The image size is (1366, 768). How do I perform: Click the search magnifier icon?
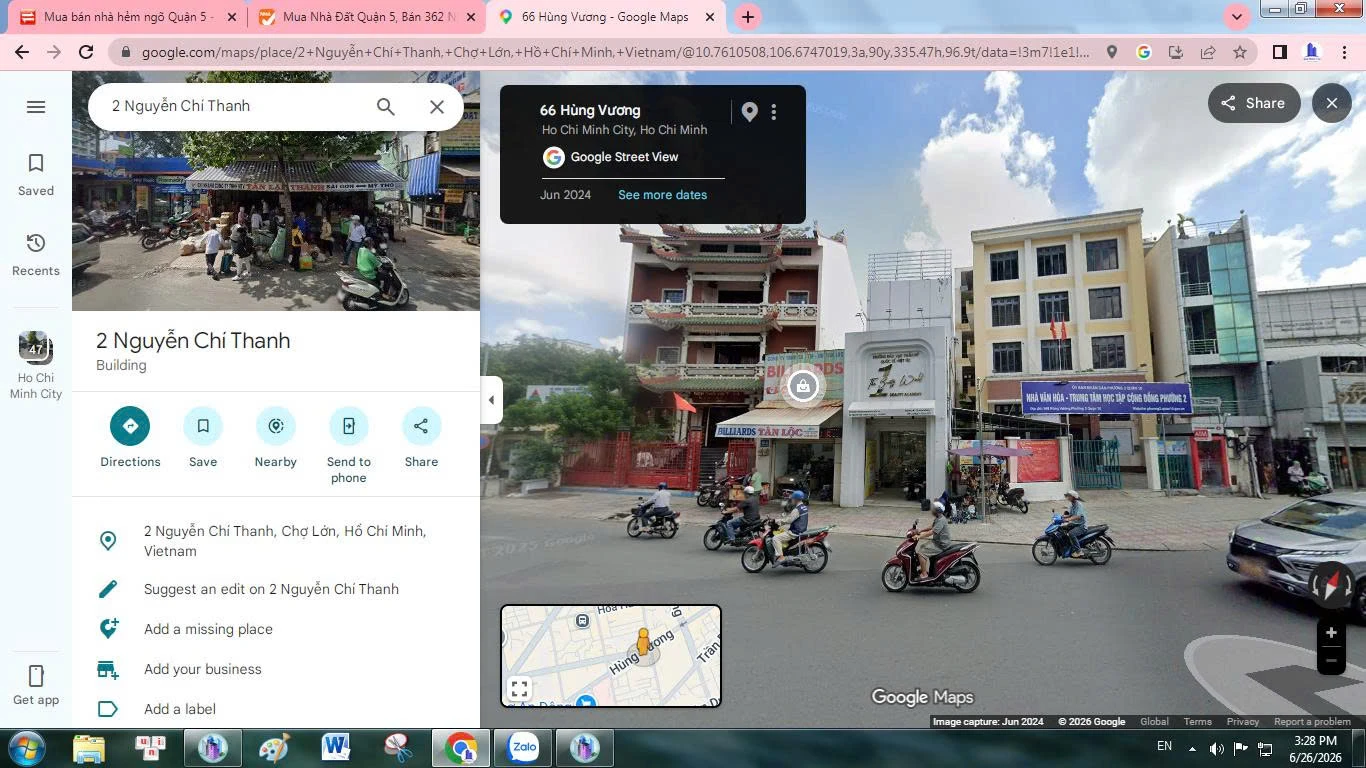click(386, 107)
